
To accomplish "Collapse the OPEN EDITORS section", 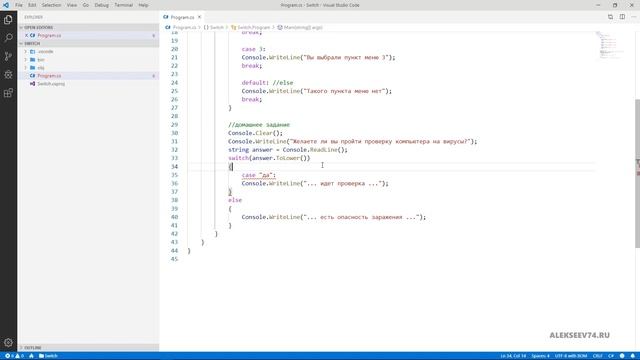I will pos(88,27).
